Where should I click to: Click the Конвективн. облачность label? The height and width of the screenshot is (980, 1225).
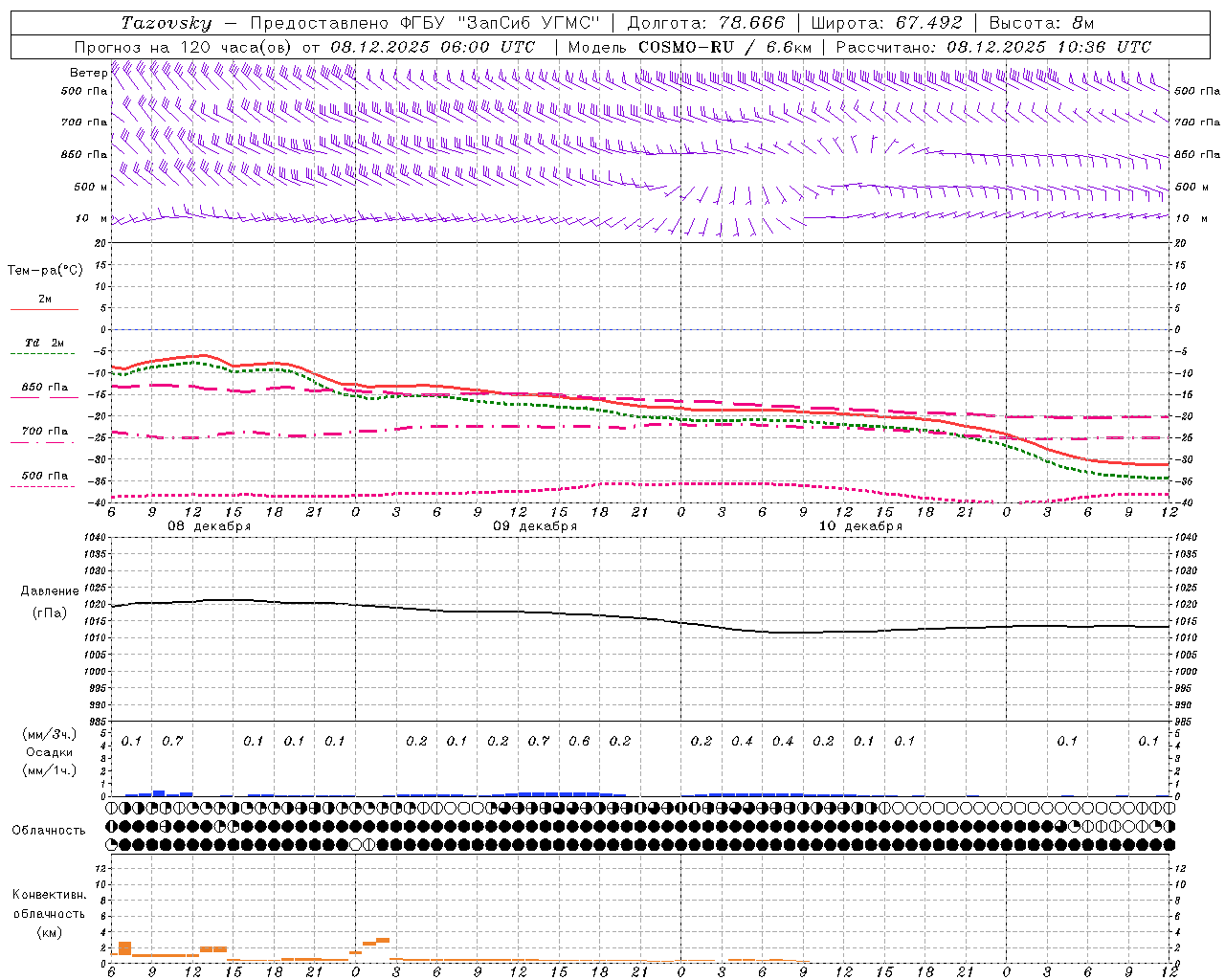click(49, 903)
